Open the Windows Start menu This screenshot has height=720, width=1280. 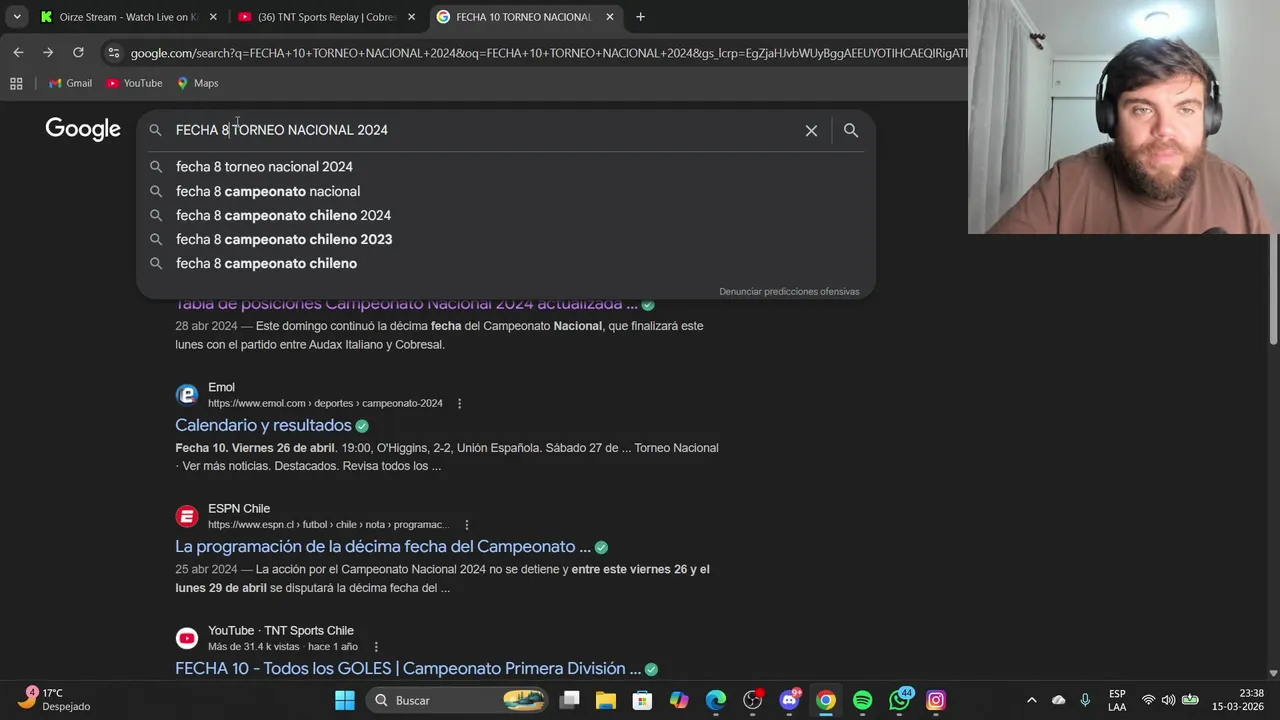click(x=345, y=700)
